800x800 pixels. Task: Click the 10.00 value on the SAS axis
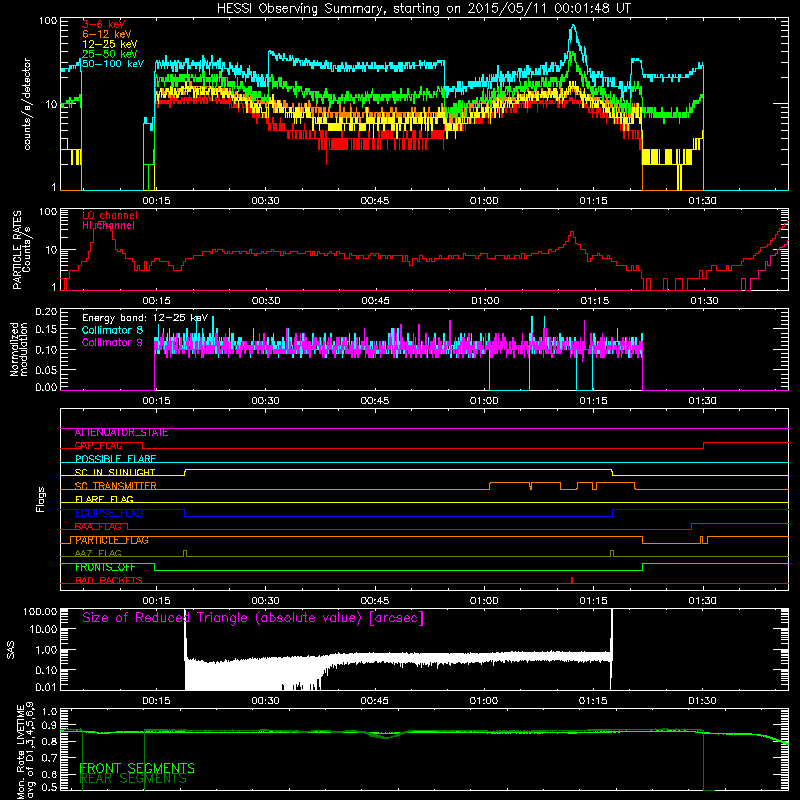coord(43,629)
